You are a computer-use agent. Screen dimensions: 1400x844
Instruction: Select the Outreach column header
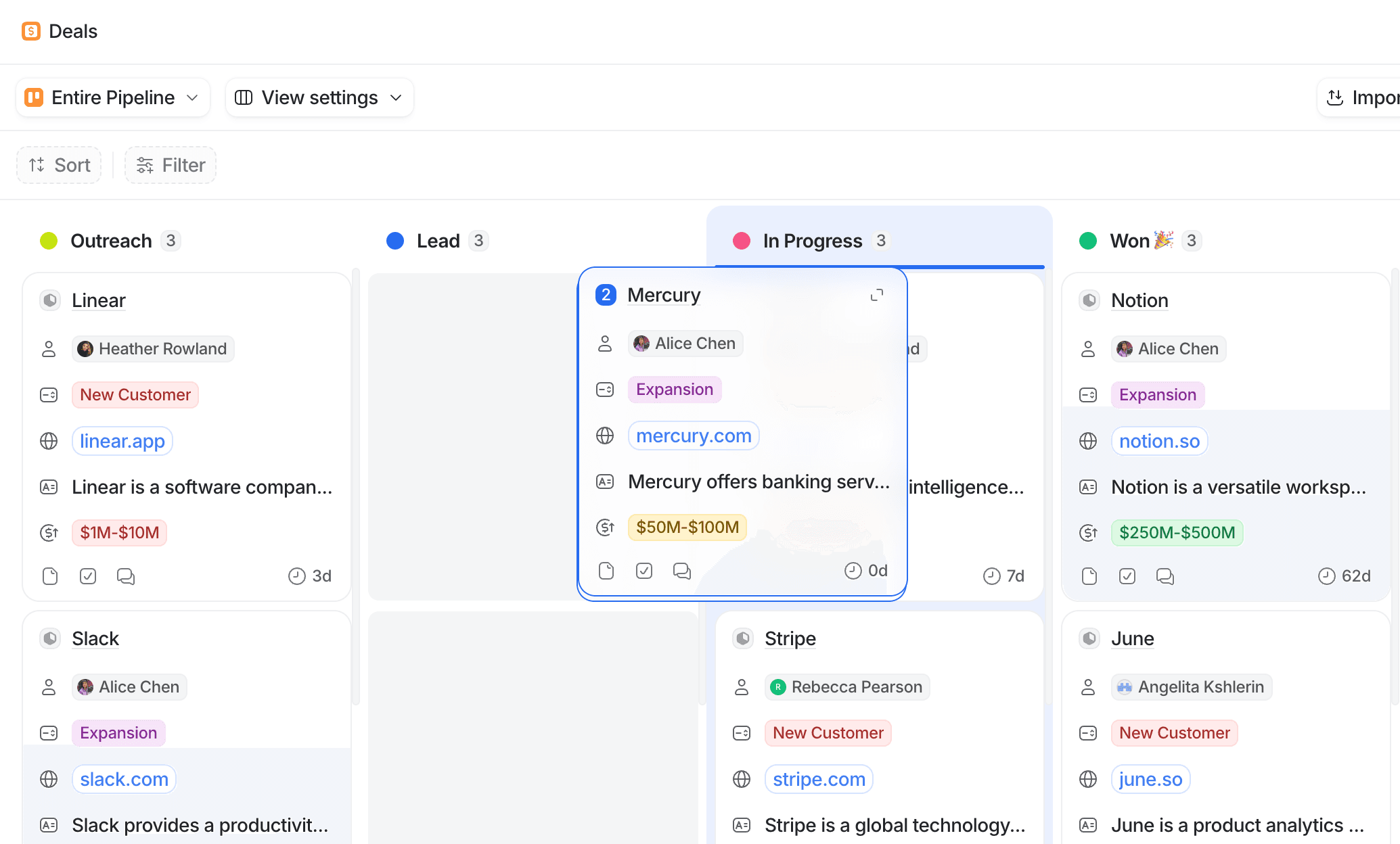pyautogui.click(x=111, y=241)
